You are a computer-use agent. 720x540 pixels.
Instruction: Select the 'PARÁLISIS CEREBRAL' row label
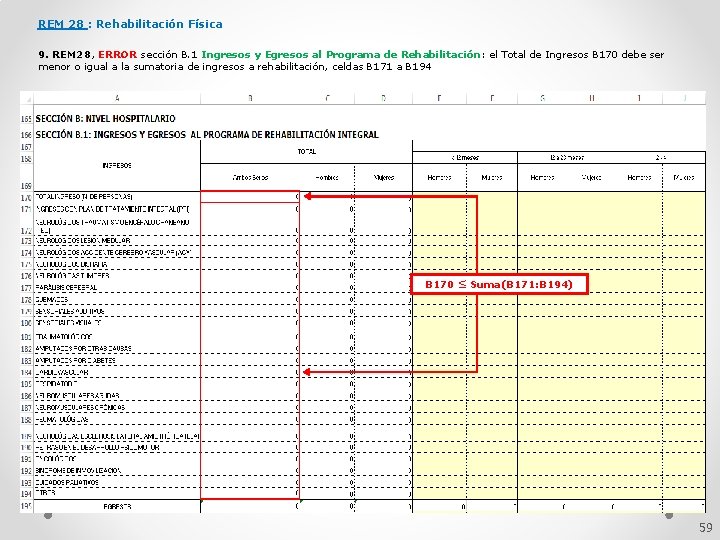point(66,288)
